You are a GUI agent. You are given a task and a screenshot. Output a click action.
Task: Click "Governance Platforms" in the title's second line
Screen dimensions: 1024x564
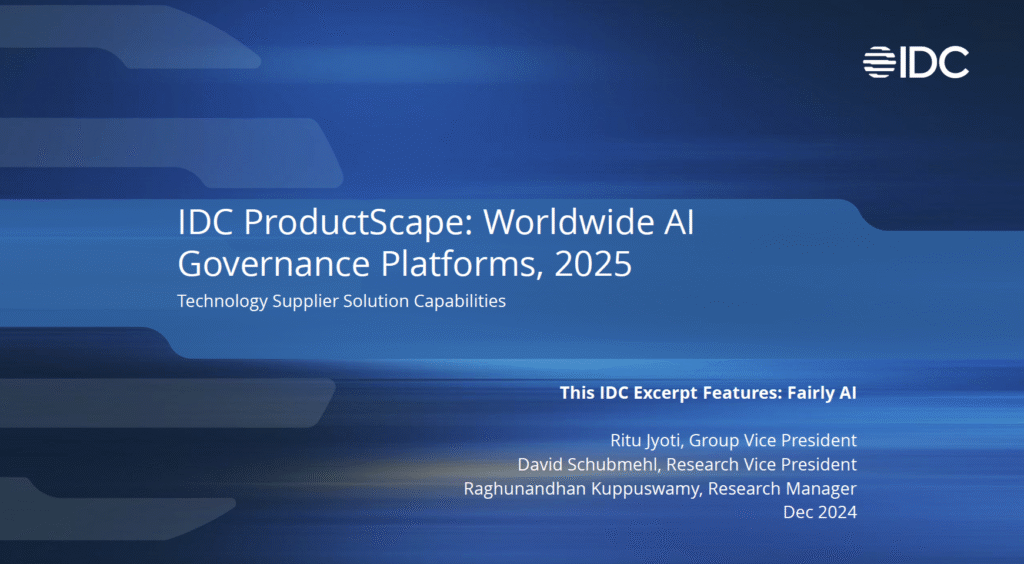click(x=352, y=264)
